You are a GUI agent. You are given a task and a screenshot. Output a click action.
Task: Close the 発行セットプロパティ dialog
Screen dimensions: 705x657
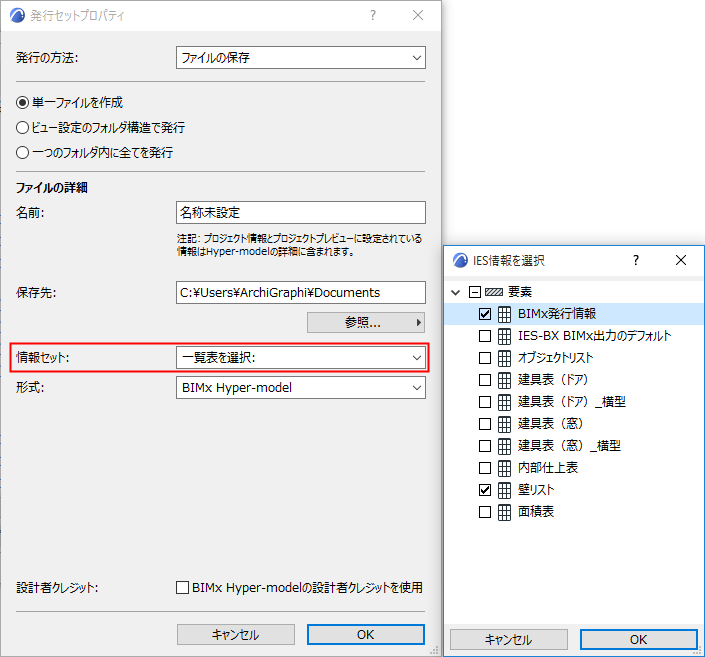pyautogui.click(x=418, y=15)
